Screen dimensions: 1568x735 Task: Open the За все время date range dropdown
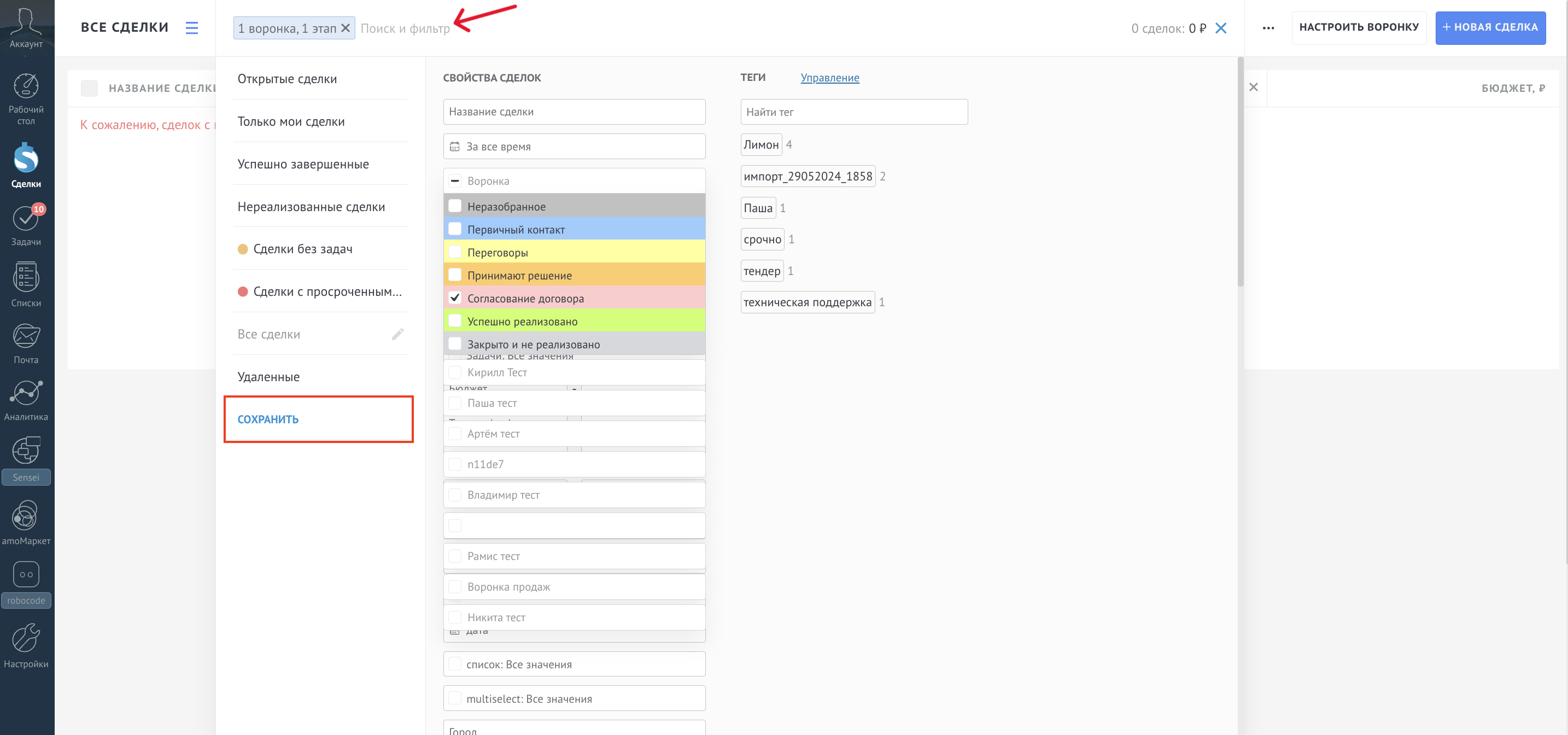pyautogui.click(x=574, y=146)
